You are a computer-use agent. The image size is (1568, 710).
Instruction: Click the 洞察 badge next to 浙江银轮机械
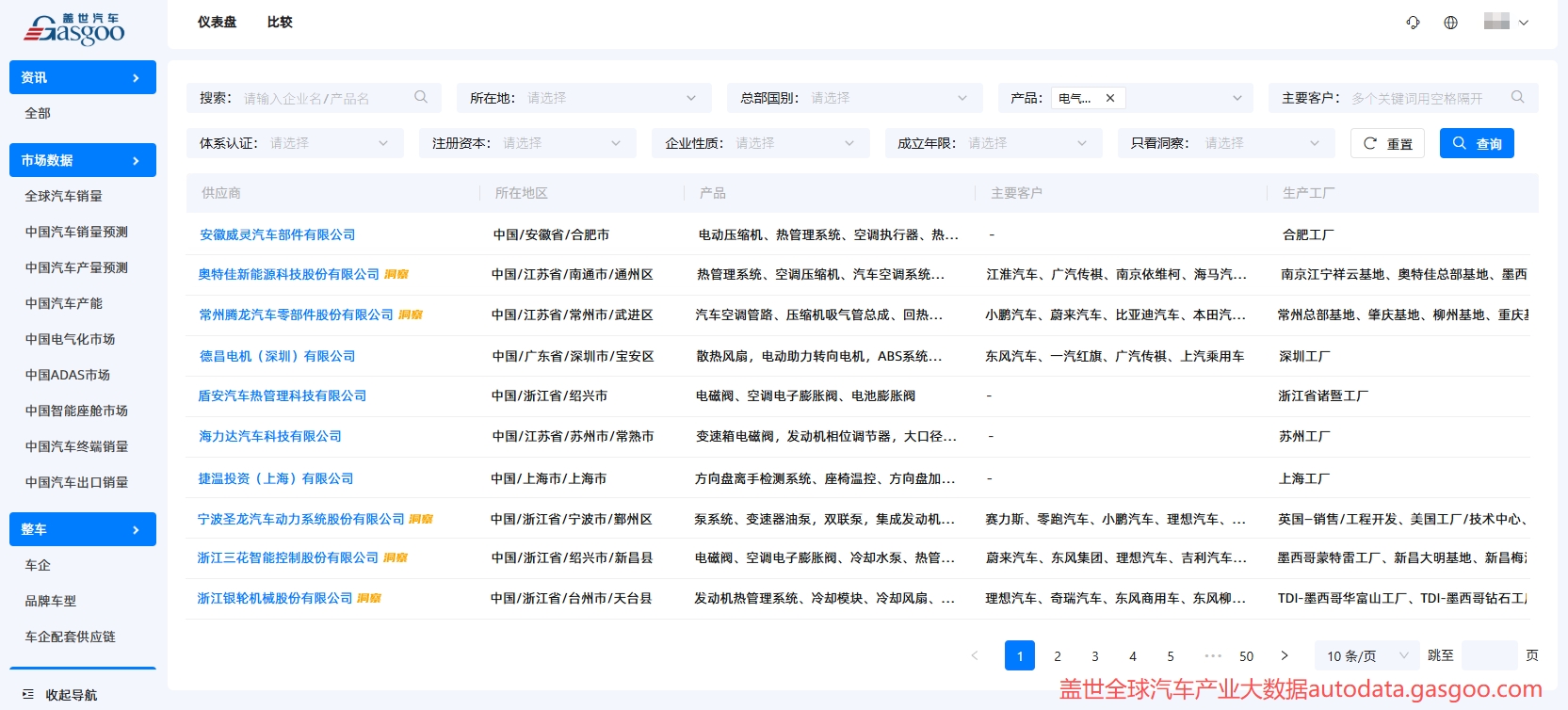click(369, 599)
